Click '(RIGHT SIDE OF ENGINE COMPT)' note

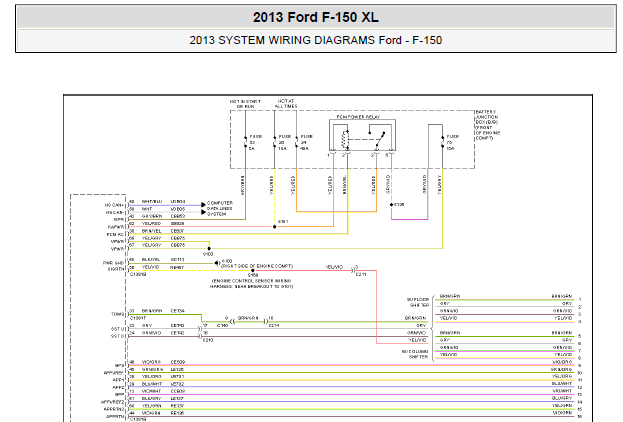[257, 266]
